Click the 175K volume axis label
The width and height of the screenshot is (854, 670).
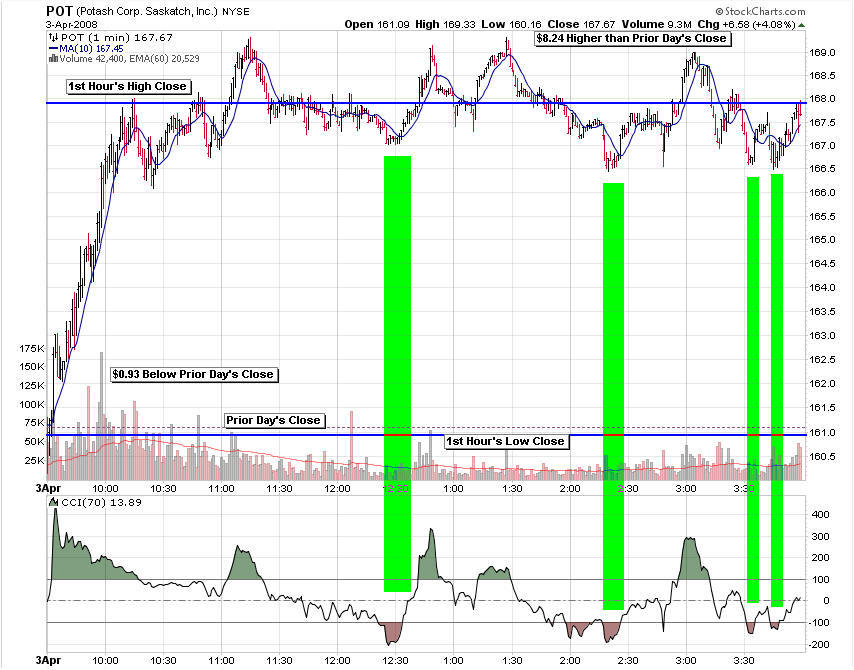click(32, 348)
